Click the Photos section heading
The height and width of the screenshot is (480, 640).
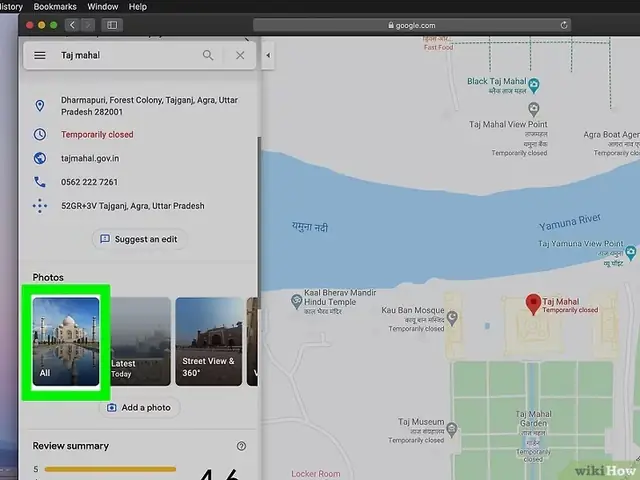point(48,278)
